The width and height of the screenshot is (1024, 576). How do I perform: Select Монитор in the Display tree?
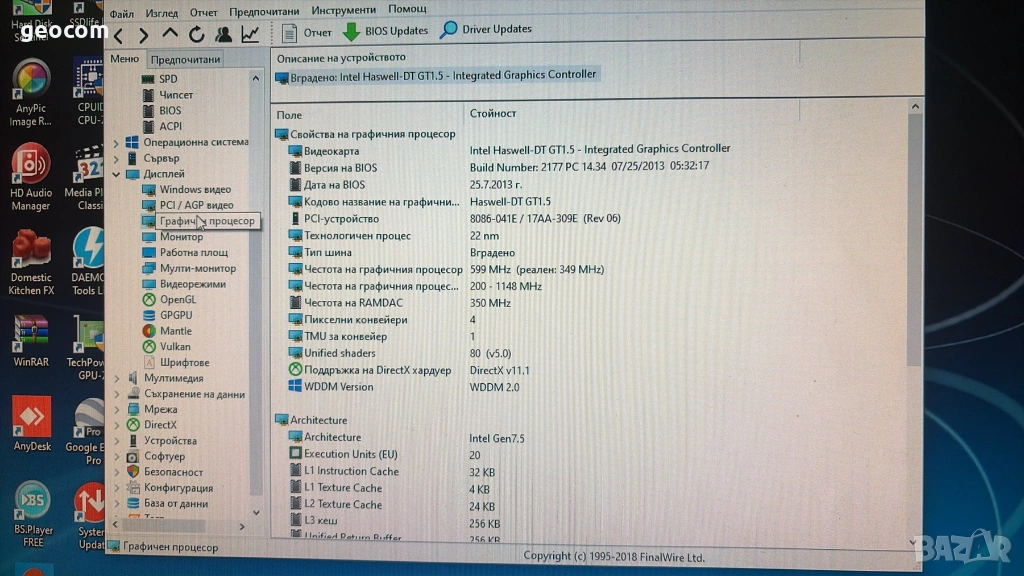181,237
